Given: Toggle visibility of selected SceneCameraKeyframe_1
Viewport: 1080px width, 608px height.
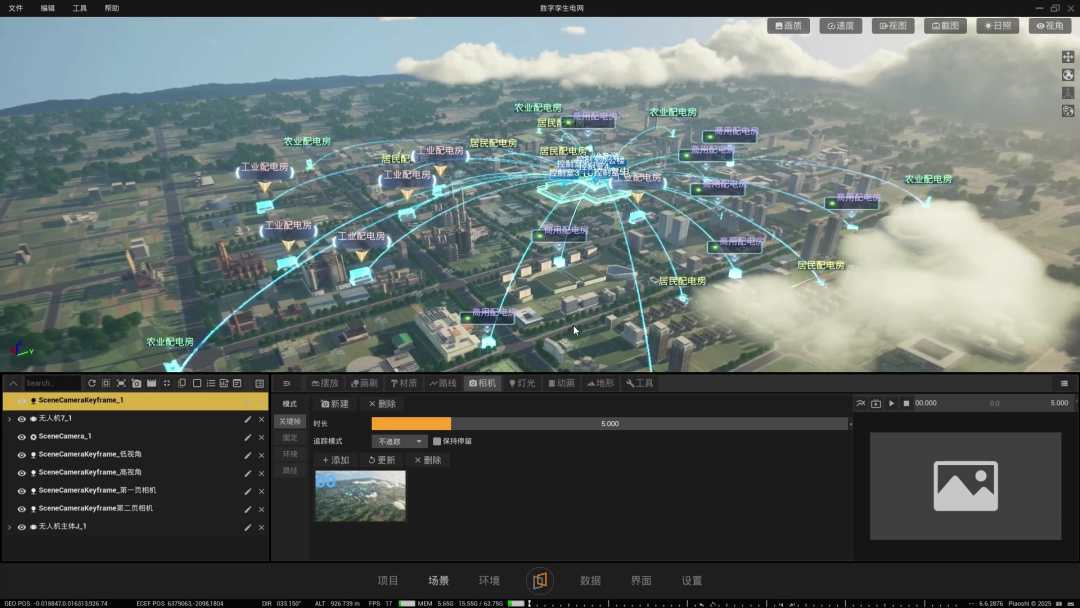Looking at the screenshot, I should [x=21, y=401].
